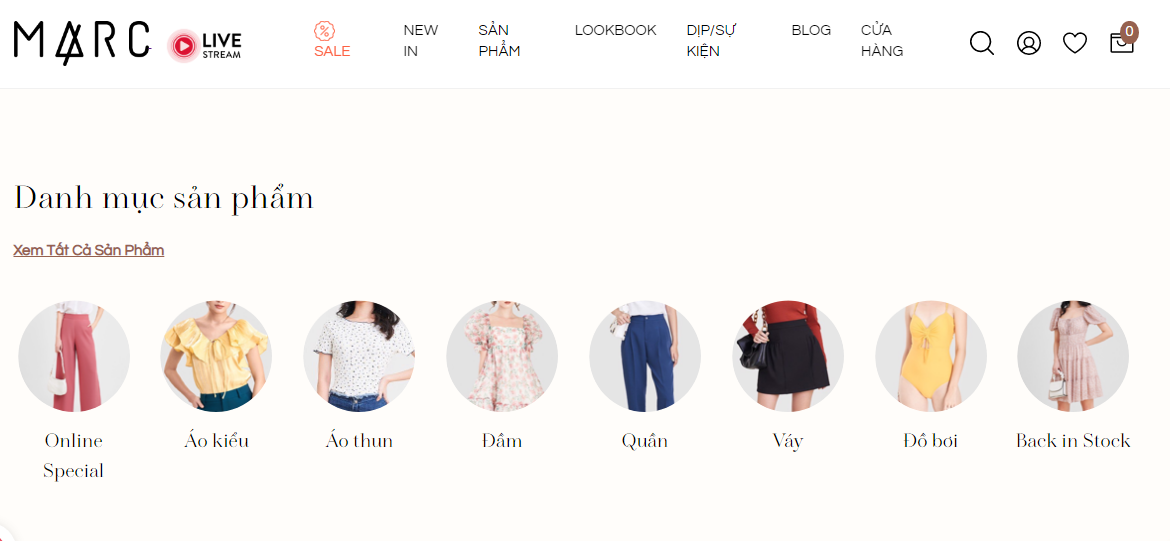Open the user account icon
Image resolution: width=1170 pixels, height=541 pixels.
pyautogui.click(x=1029, y=43)
